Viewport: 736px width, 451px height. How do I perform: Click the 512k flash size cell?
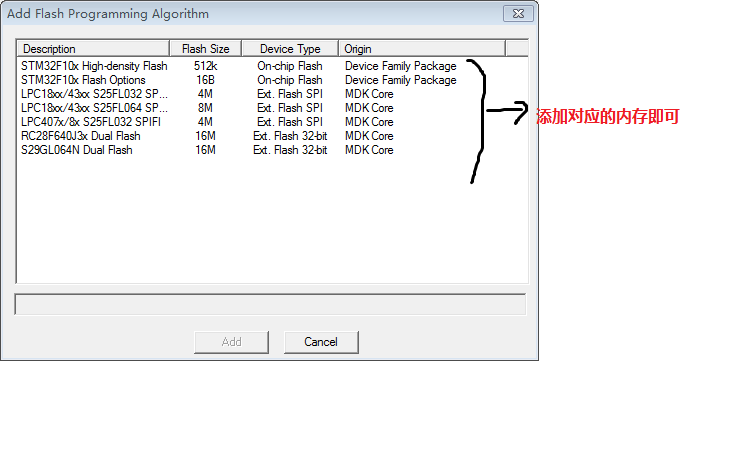click(x=206, y=66)
